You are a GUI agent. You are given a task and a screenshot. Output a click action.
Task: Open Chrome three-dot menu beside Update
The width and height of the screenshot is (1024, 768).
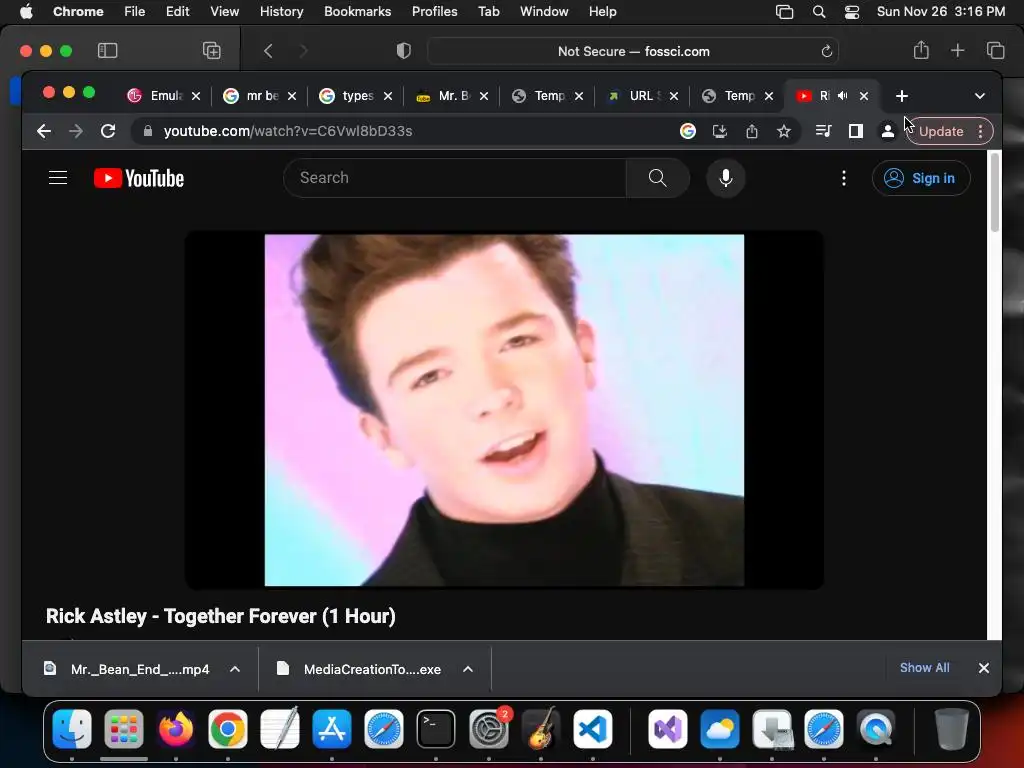(x=980, y=131)
